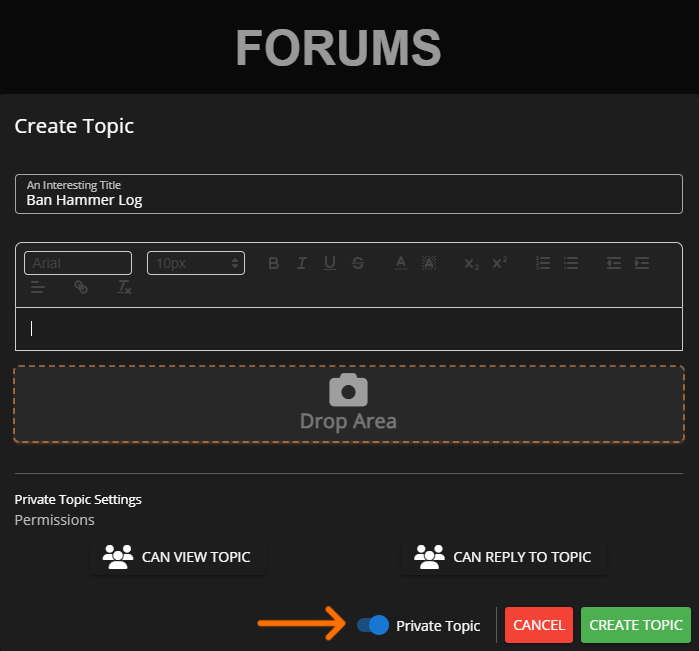
Task: Click the insert link icon
Action: click(81, 287)
